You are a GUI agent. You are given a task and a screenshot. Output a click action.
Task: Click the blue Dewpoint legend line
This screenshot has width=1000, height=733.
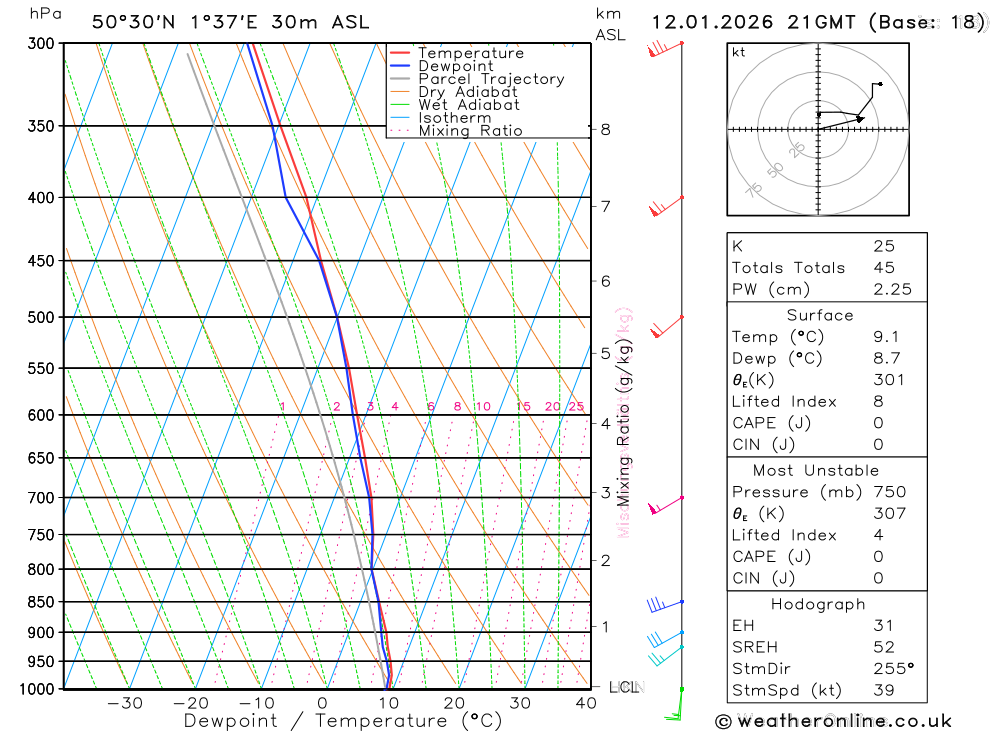(401, 66)
